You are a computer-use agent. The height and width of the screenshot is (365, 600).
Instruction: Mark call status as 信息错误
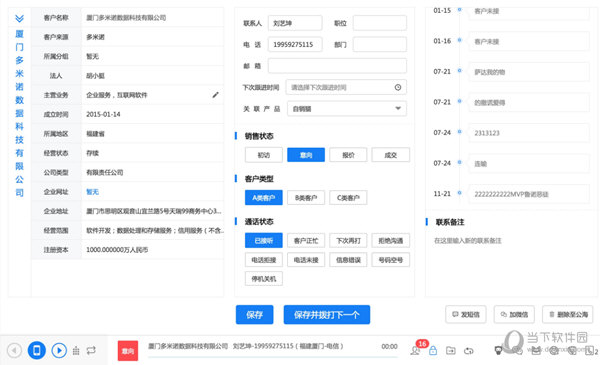click(x=348, y=260)
